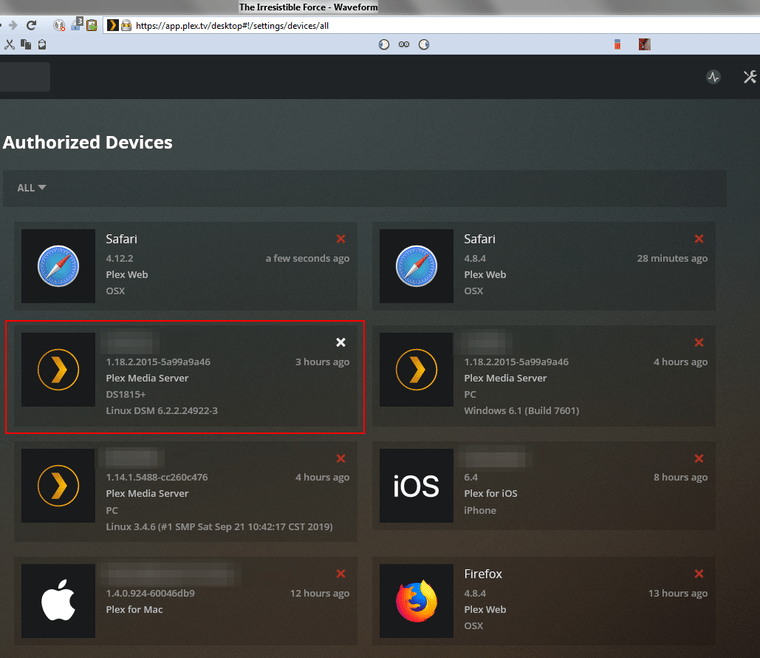This screenshot has width=760, height=658.
Task: Click the Plex chevron icon of Windows 6.1 server
Action: click(x=416, y=370)
